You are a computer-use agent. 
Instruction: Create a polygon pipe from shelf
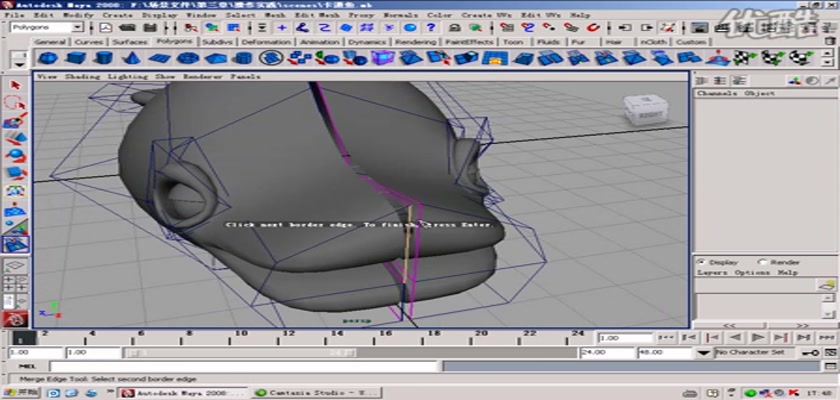pyautogui.click(x=244, y=57)
